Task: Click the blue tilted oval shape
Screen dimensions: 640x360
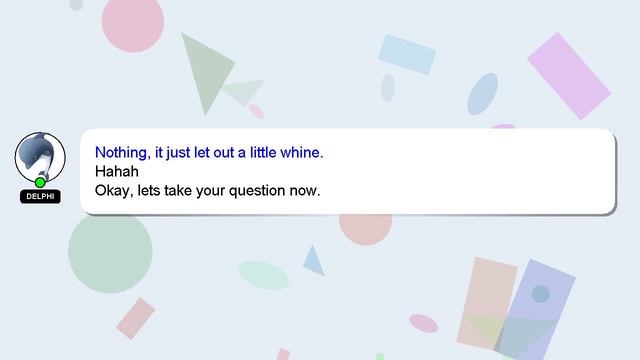Action: 482,94
